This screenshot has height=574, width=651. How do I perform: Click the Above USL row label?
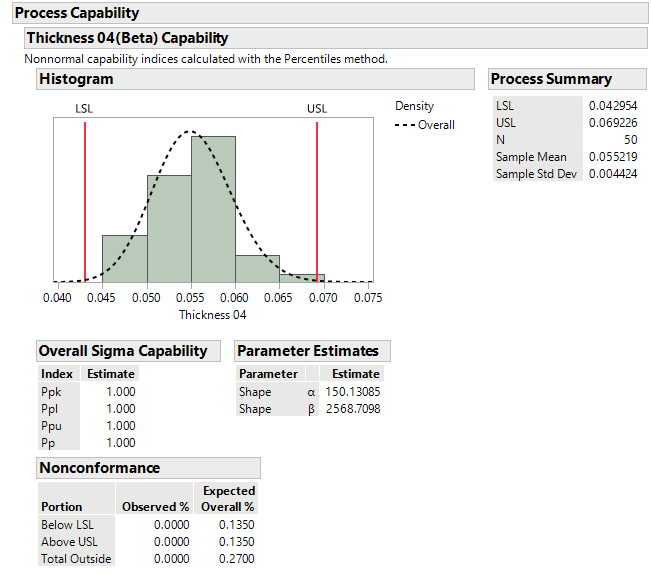[x=69, y=542]
